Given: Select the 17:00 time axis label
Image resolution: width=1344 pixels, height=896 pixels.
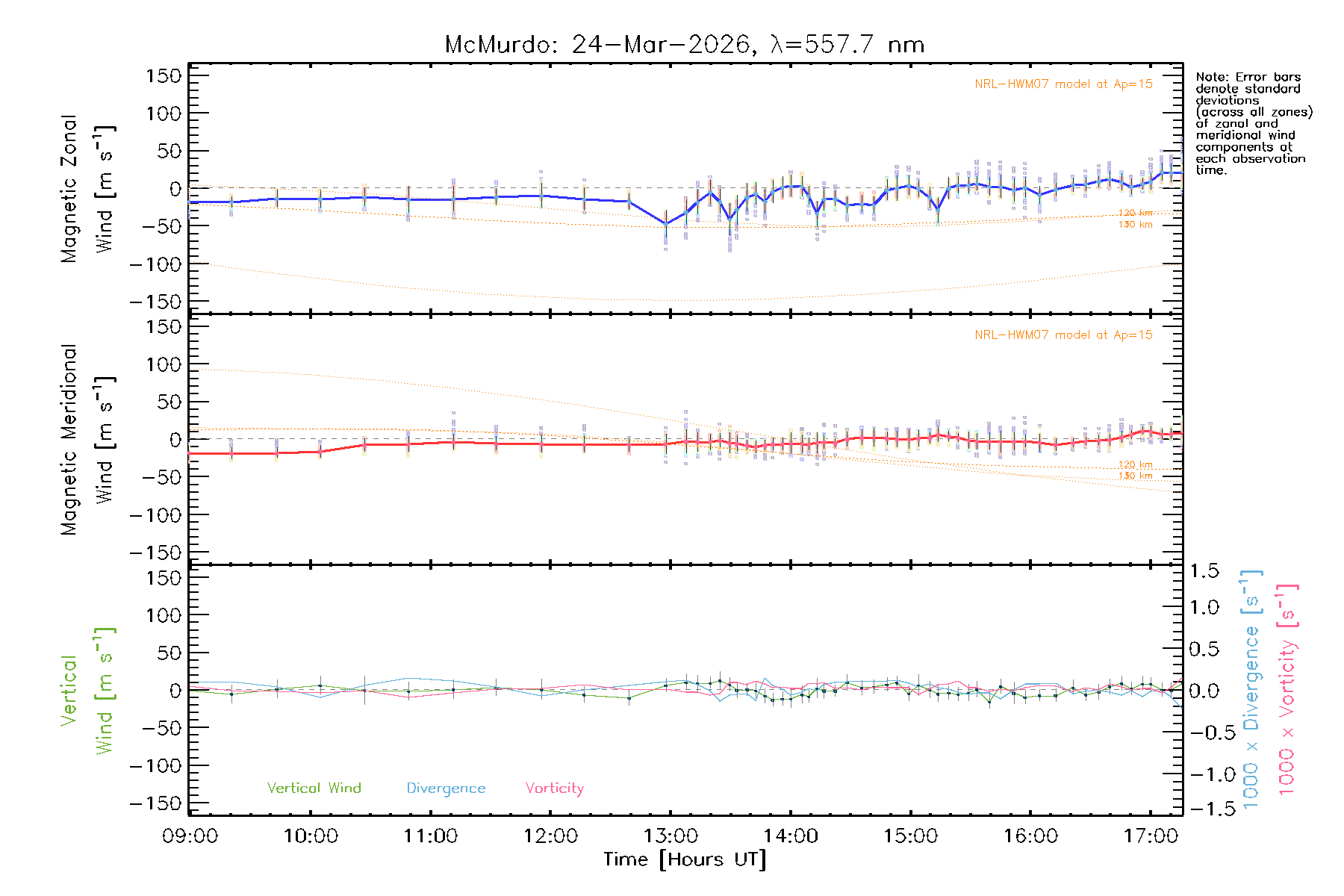Looking at the screenshot, I should [1151, 836].
